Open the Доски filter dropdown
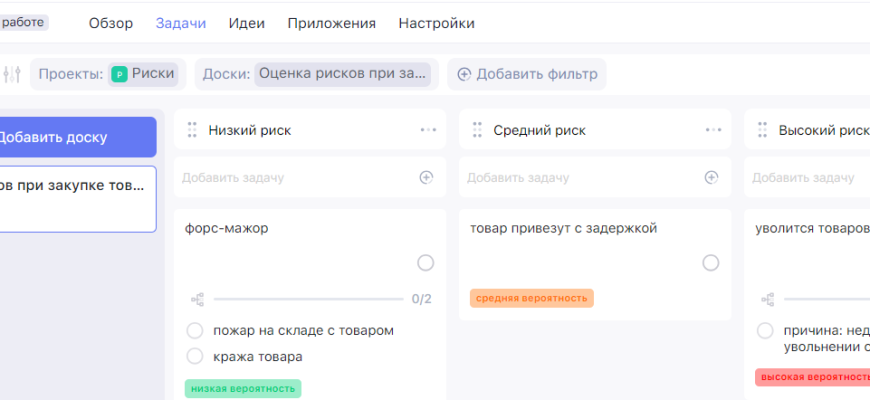Screen dimensions: 870x400 pos(344,74)
